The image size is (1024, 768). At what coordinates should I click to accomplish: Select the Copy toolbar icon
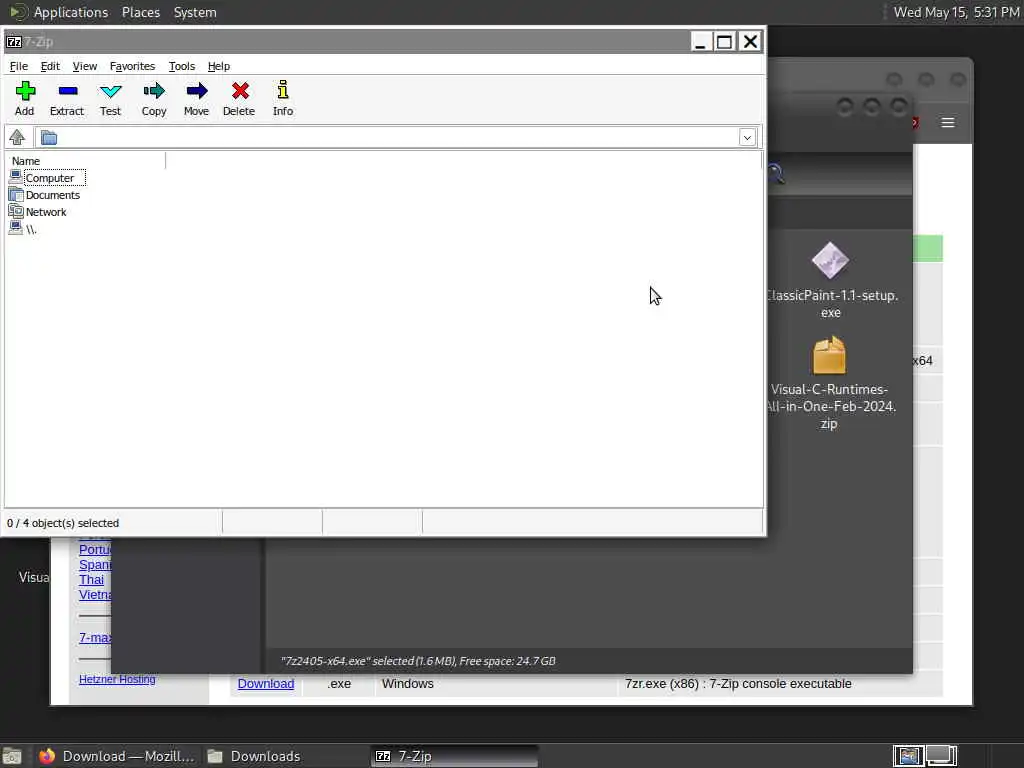154,91
